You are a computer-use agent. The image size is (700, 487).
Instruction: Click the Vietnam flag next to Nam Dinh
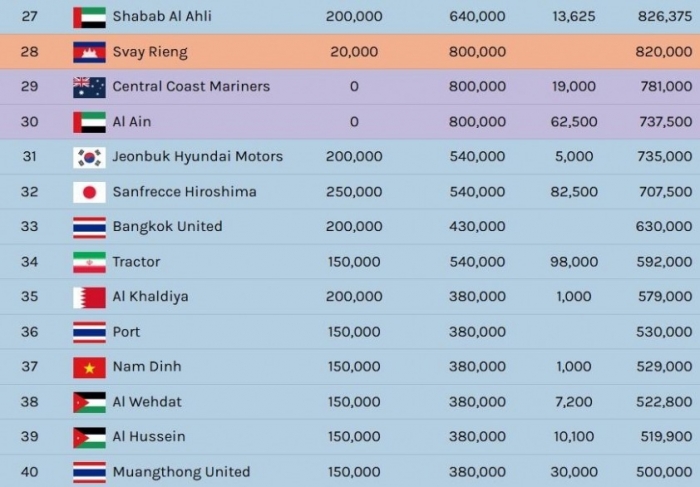(89, 367)
